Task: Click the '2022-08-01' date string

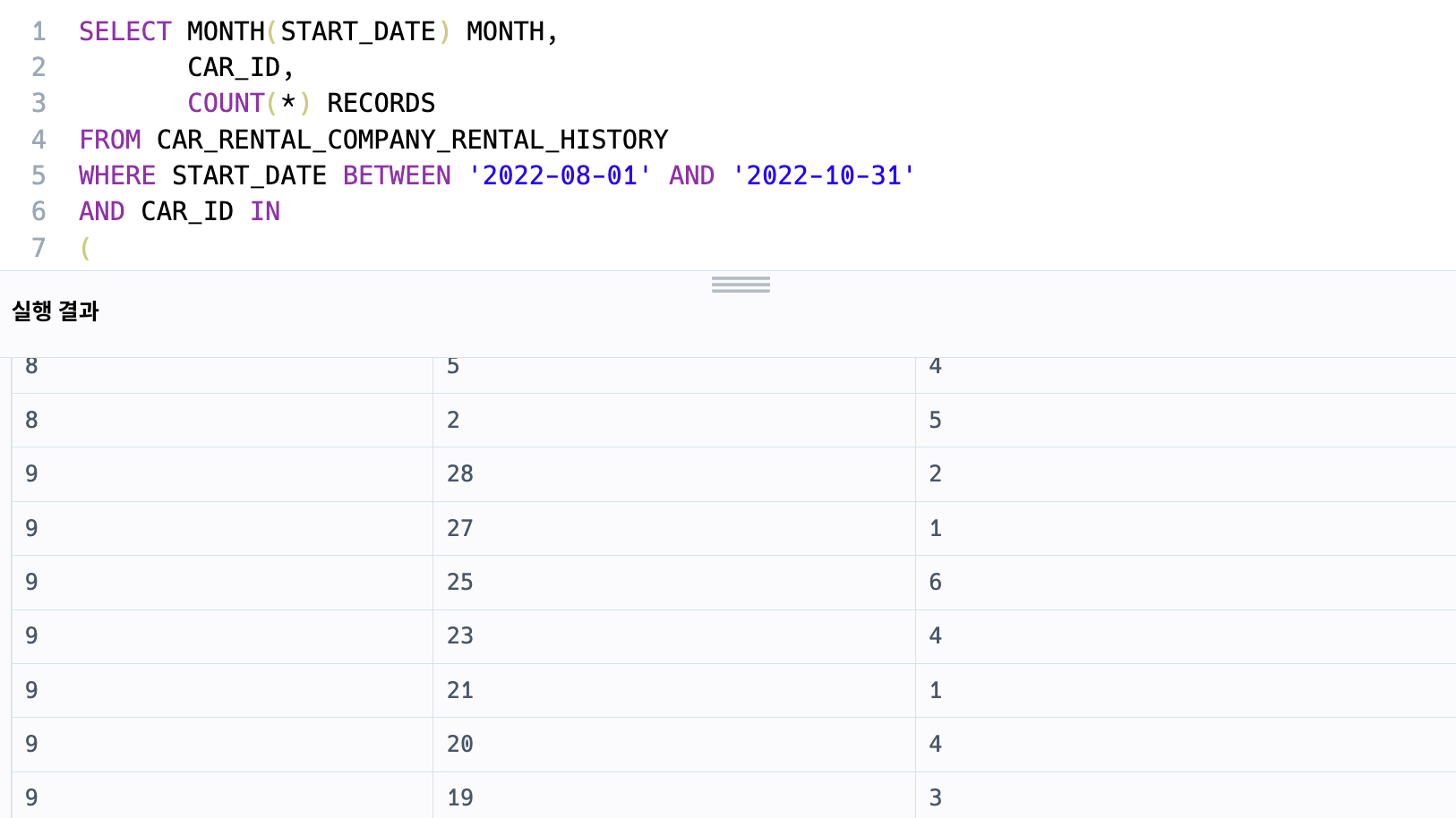Action: coord(560,175)
